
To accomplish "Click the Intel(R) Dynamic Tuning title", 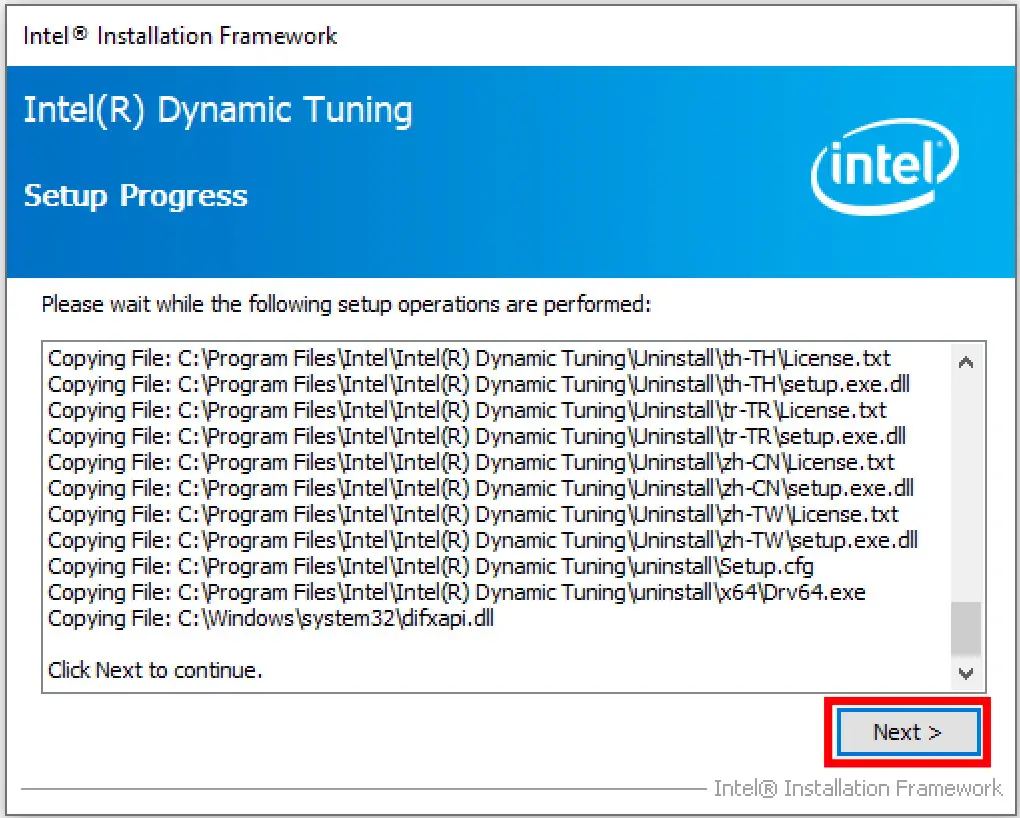I will point(218,110).
